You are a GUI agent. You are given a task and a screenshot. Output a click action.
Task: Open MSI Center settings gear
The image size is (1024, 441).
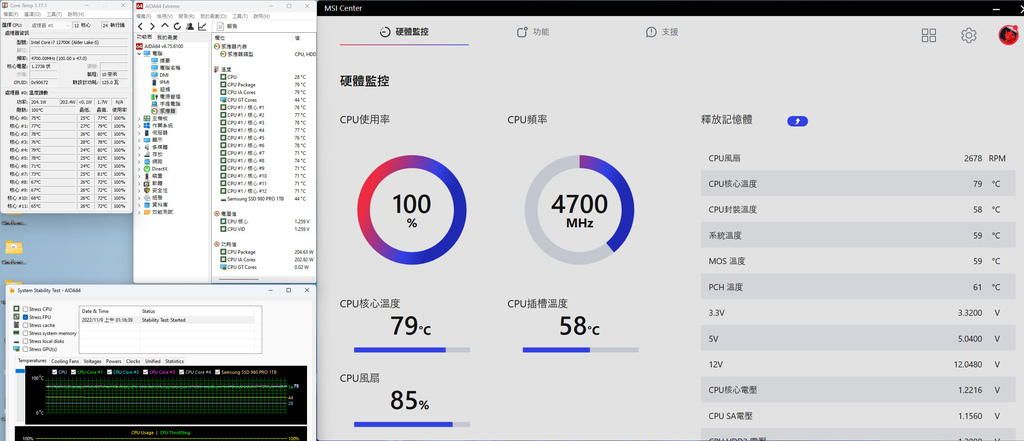[968, 35]
